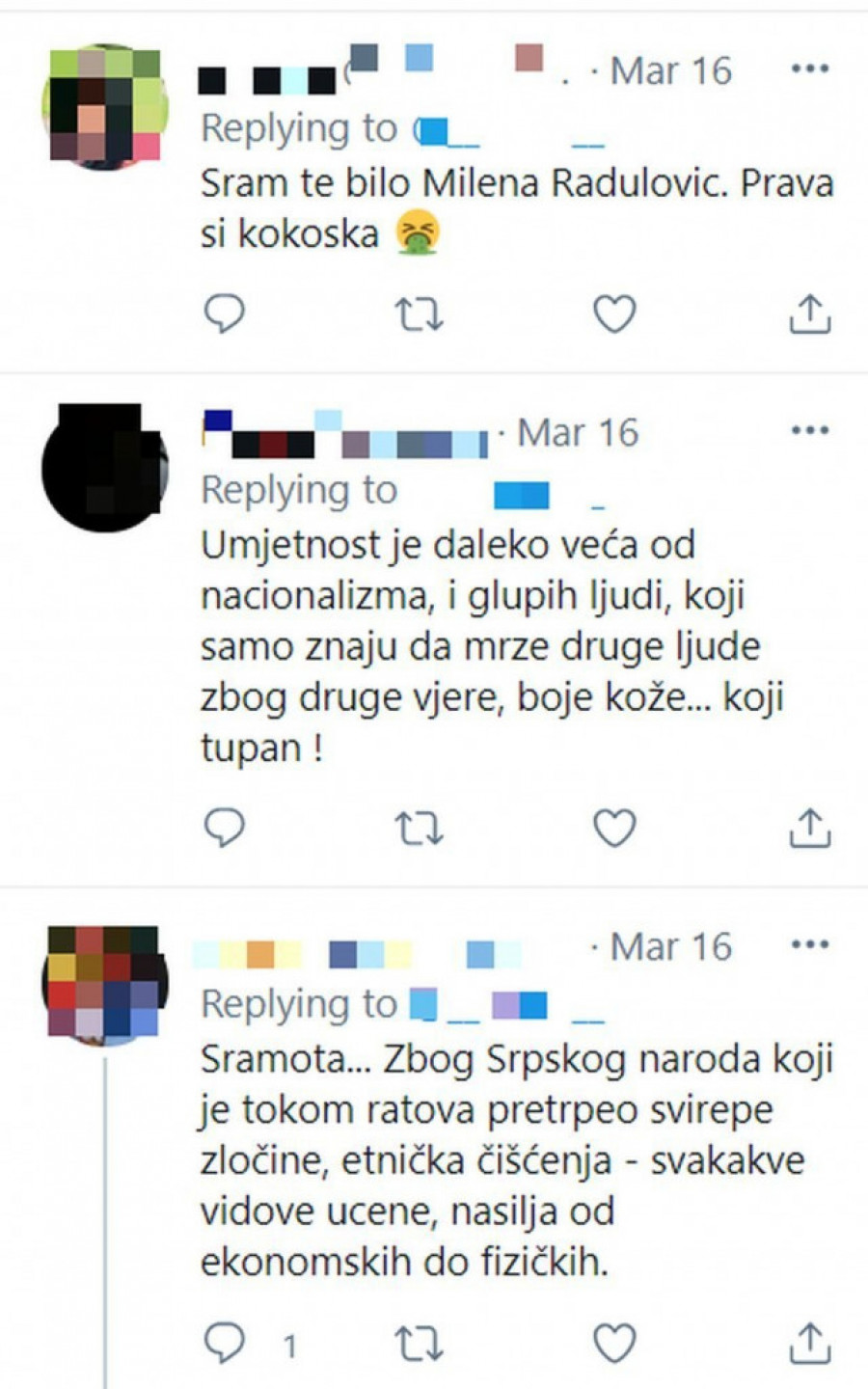
Task: Retweet the 'Prava si kokoska' tweet
Action: pyautogui.click(x=420, y=314)
